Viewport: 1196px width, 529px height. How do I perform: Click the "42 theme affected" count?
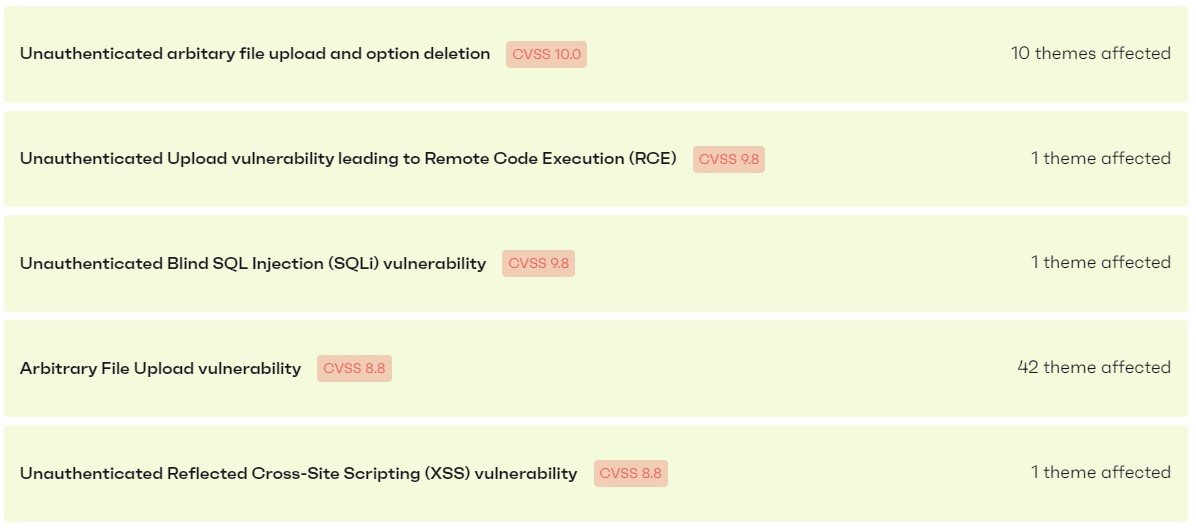[1094, 368]
